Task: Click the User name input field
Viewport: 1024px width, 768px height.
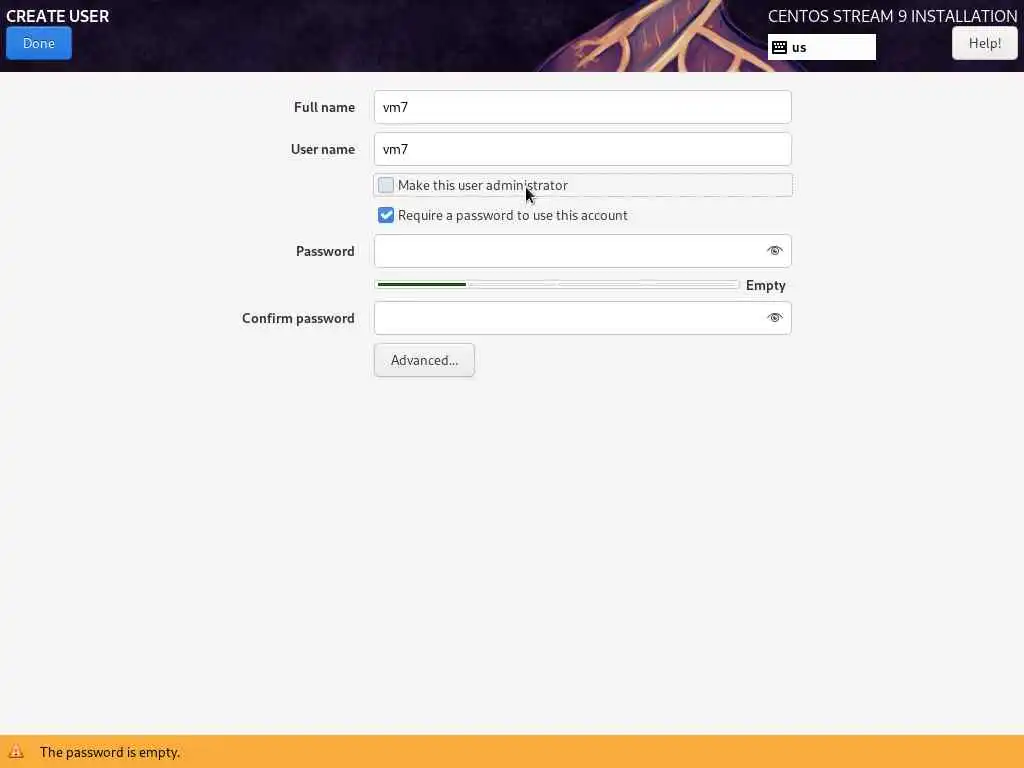Action: click(x=583, y=149)
